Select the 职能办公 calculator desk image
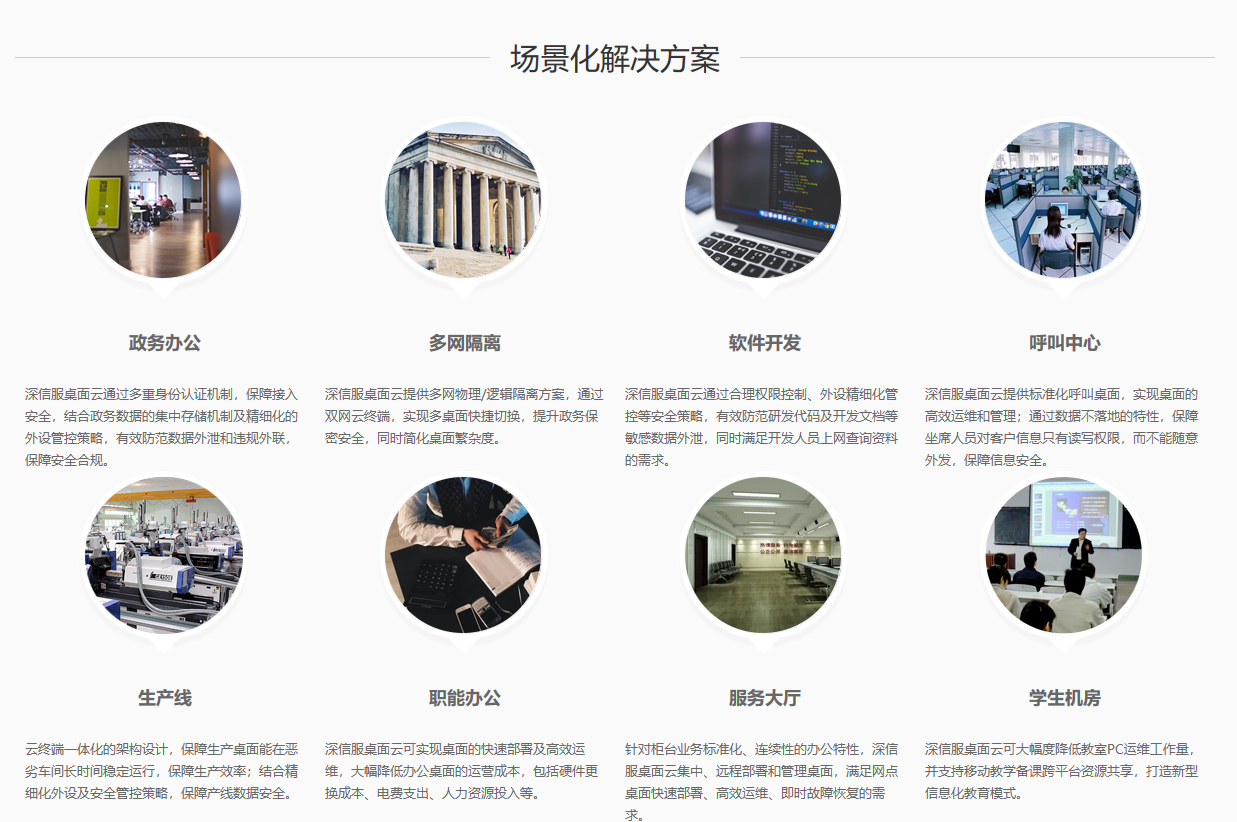 tap(463, 555)
